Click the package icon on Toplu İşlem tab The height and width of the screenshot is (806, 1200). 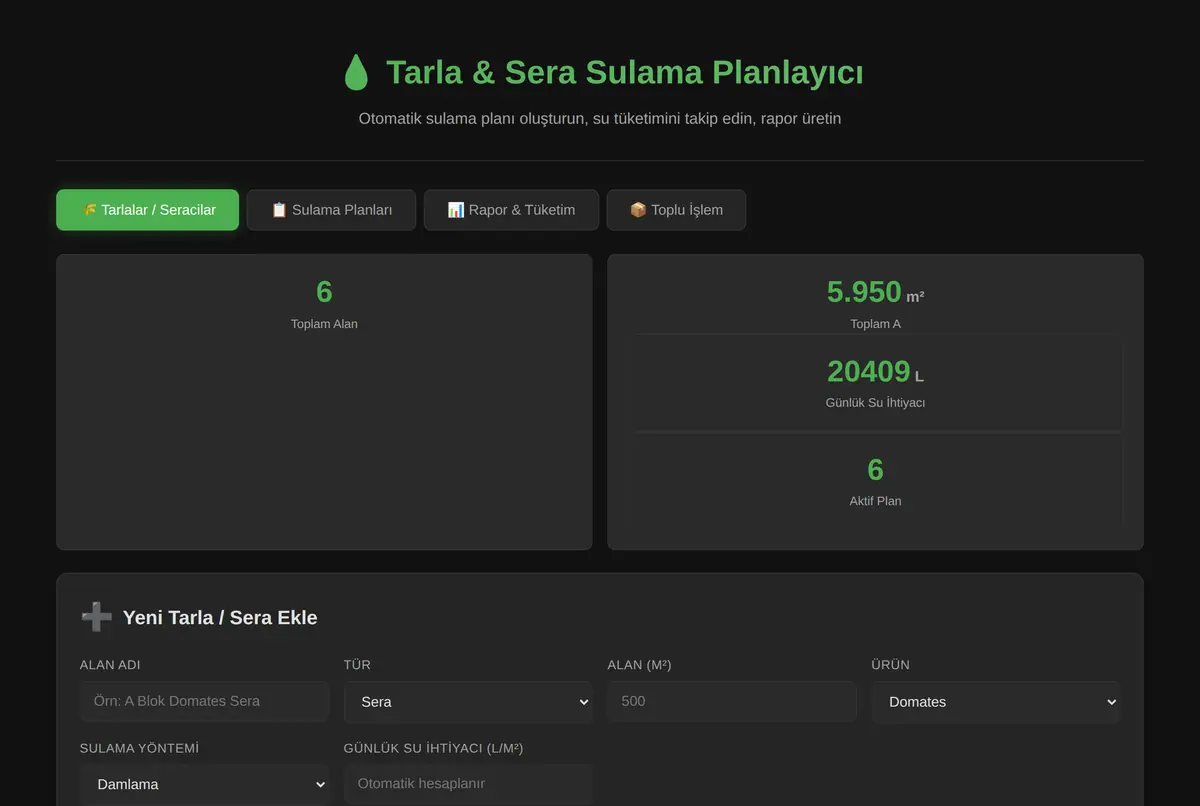638,210
